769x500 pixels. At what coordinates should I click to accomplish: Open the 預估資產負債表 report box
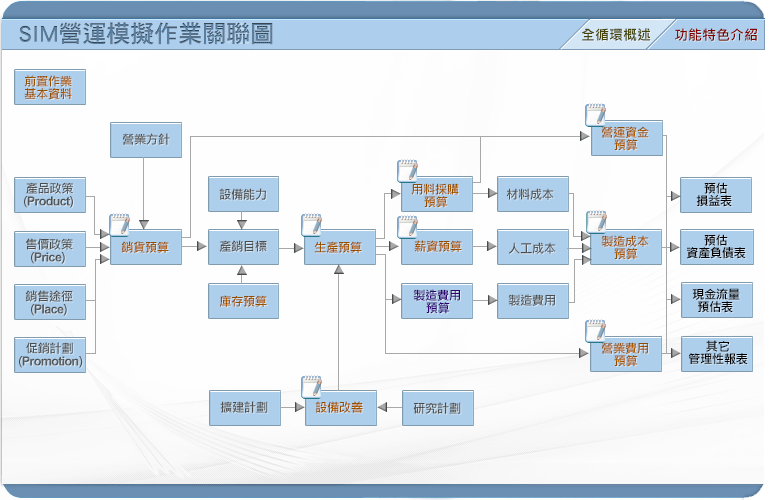(717, 247)
